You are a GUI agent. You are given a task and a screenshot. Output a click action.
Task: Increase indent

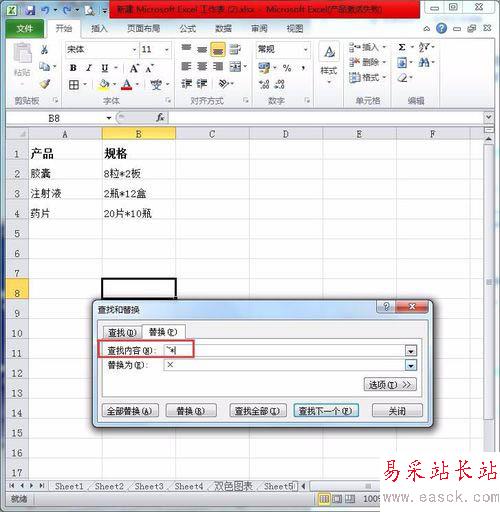coord(202,83)
